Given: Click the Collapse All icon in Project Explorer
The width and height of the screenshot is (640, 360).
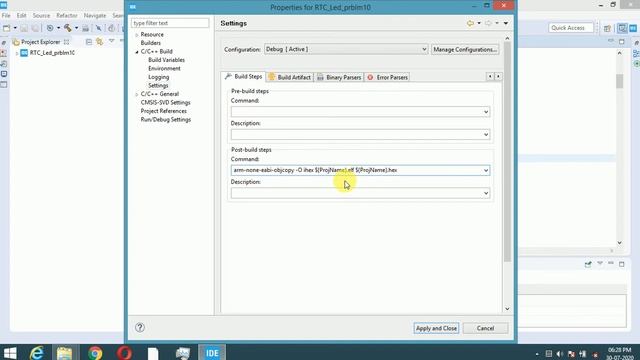Looking at the screenshot, I should click(89, 42).
